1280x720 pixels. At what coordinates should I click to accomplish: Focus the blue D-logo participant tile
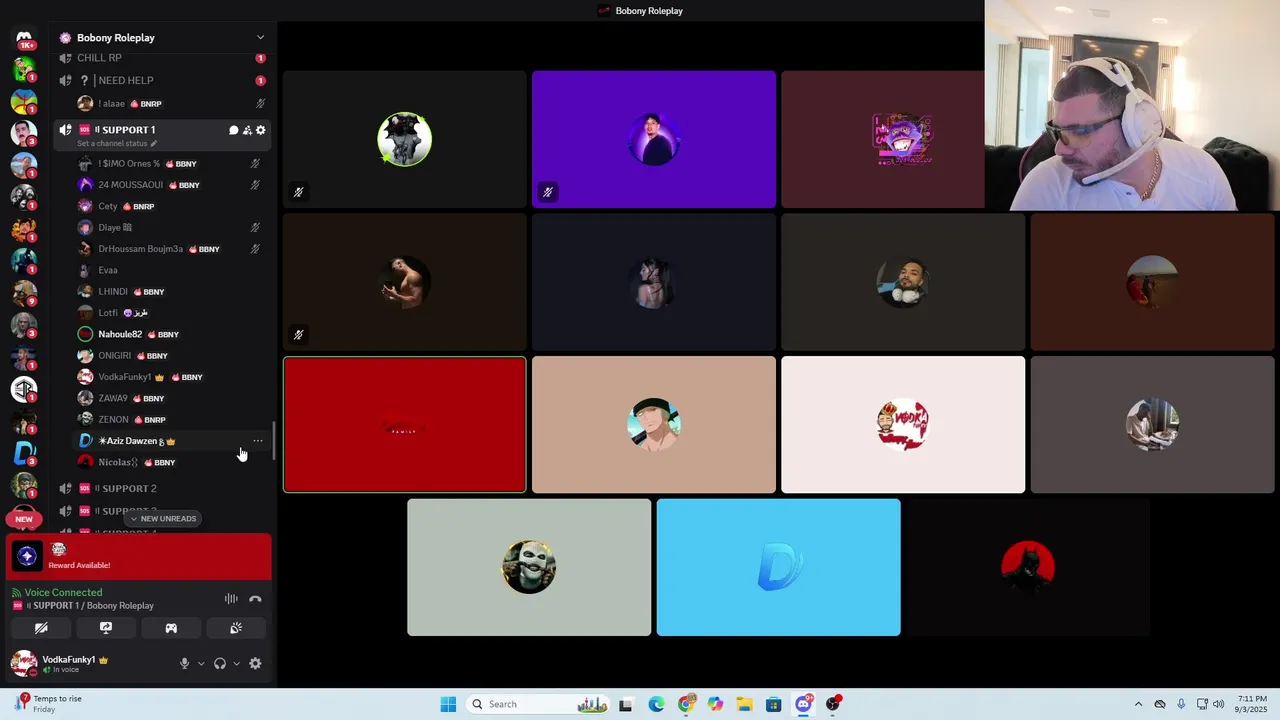(x=779, y=567)
